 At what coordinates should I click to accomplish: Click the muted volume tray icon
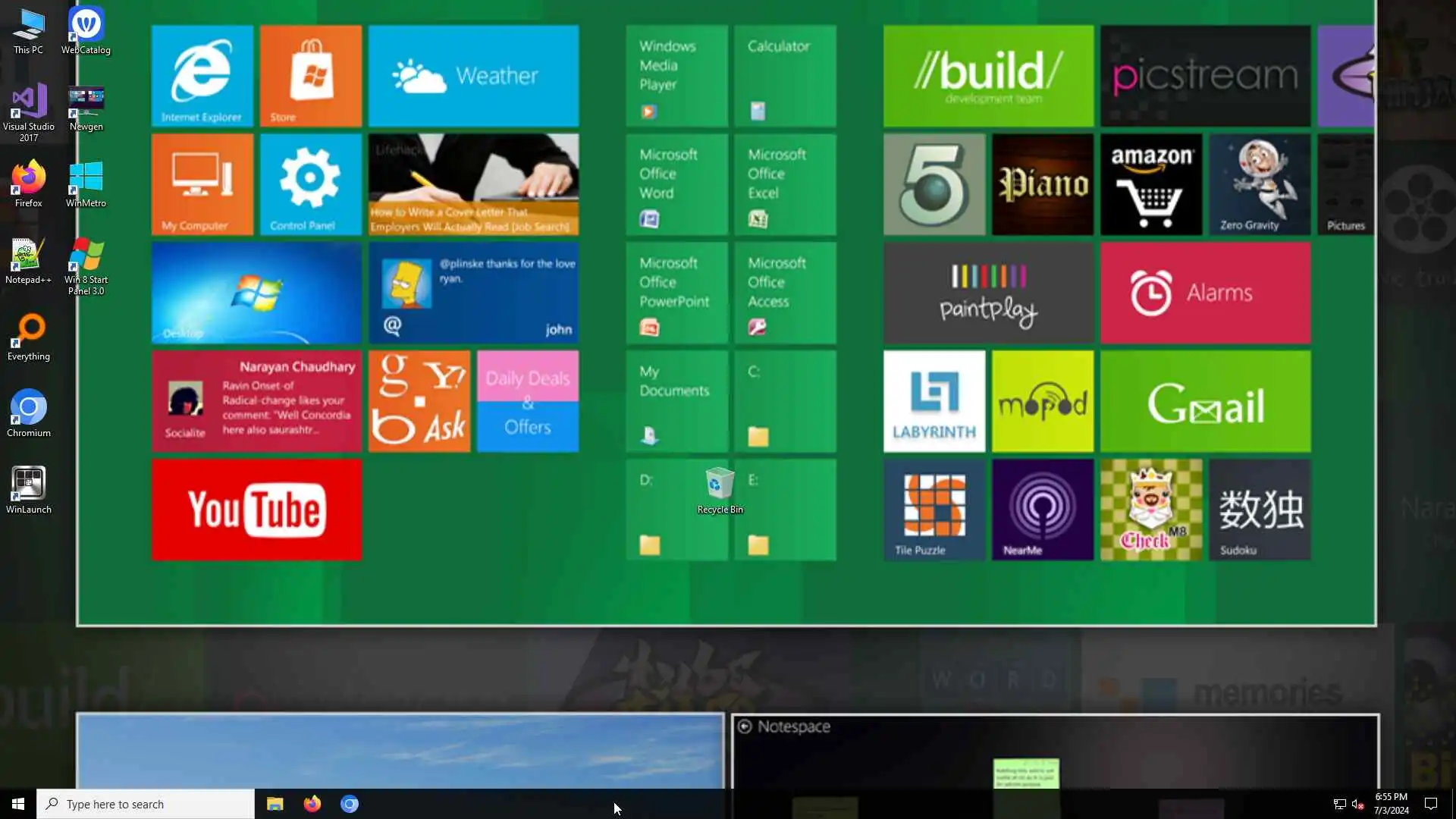tap(1357, 804)
